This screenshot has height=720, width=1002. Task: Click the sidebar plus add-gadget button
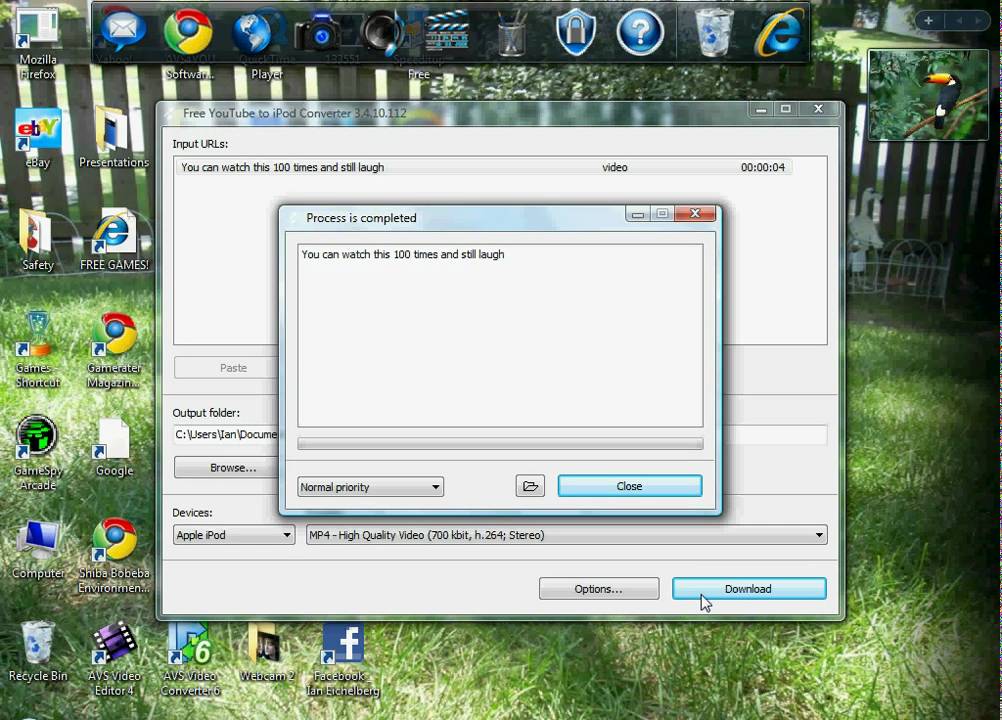tap(929, 20)
